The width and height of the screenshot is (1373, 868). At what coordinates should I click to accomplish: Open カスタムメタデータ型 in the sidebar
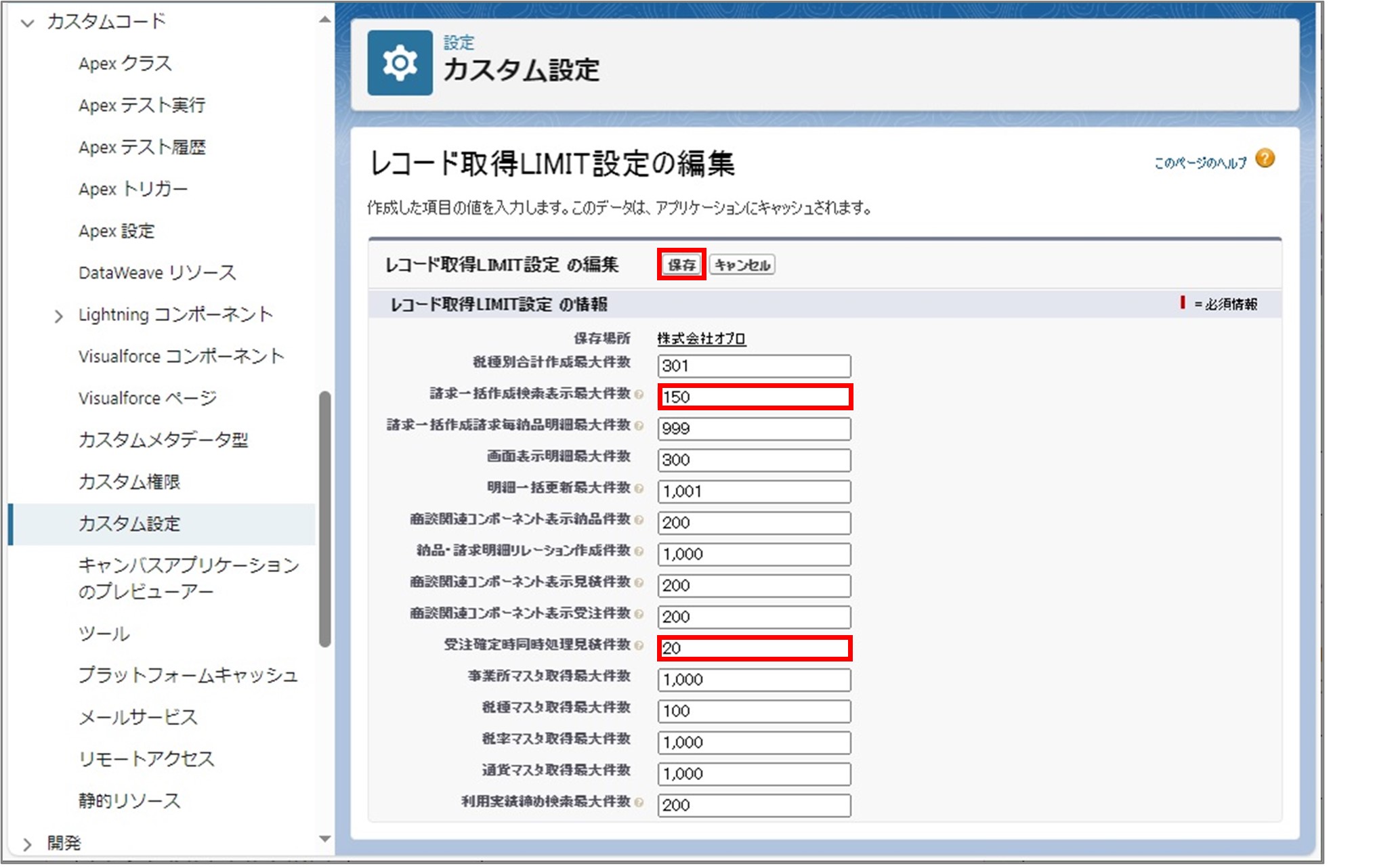tap(163, 440)
